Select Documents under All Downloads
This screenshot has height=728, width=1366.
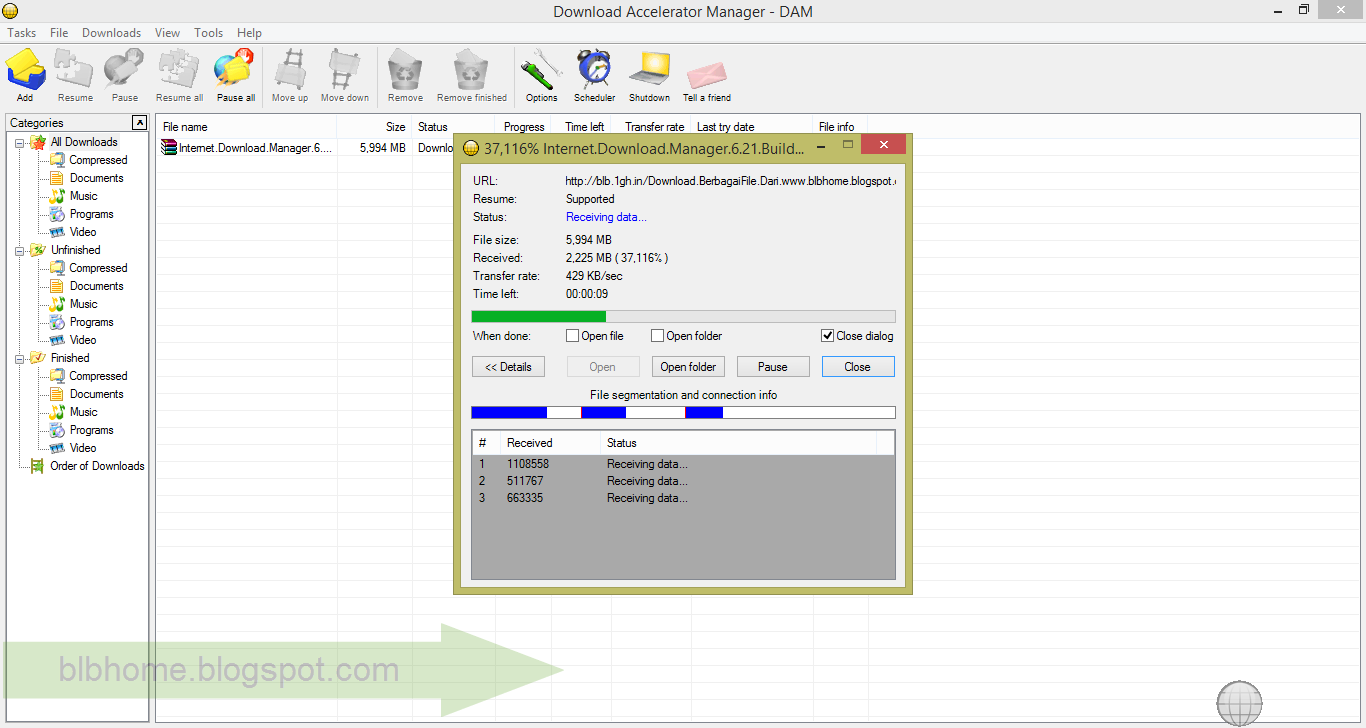pyautogui.click(x=97, y=178)
